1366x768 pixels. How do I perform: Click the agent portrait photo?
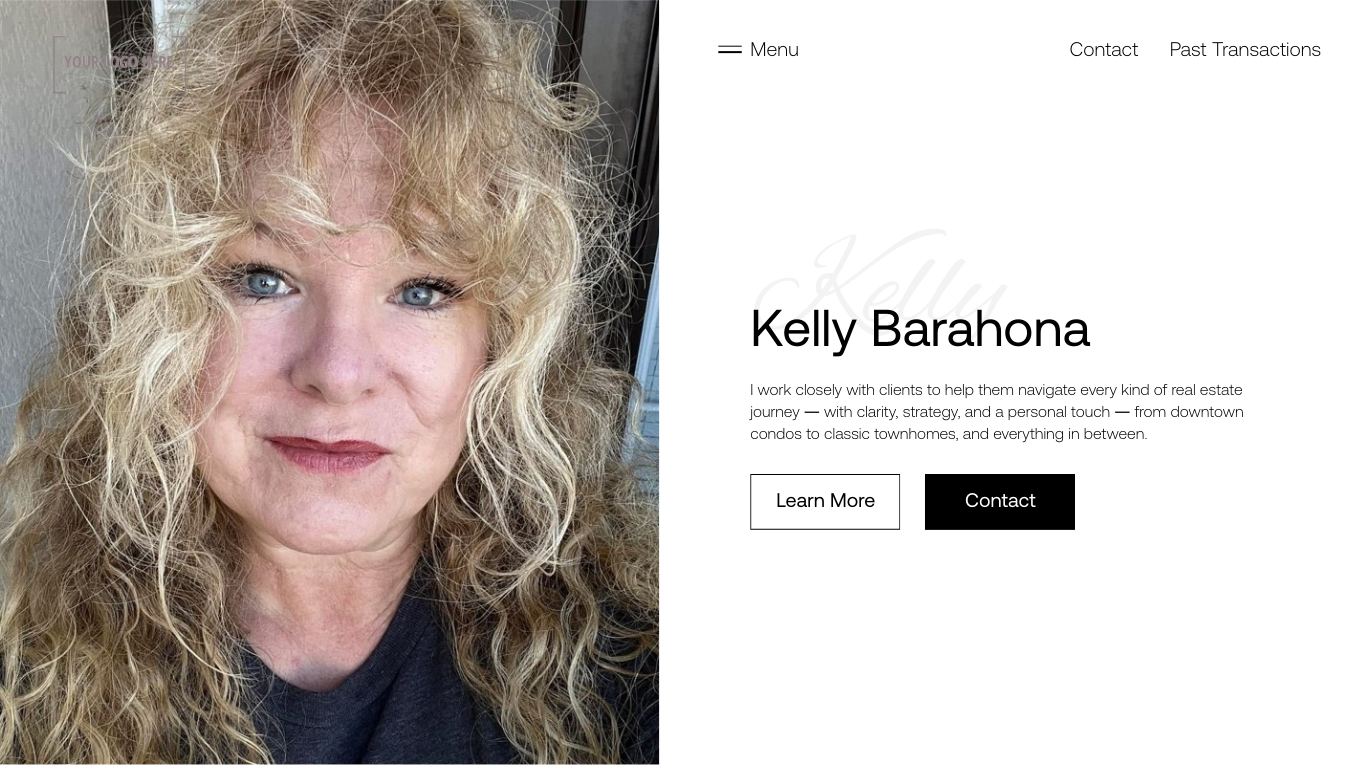tap(329, 383)
